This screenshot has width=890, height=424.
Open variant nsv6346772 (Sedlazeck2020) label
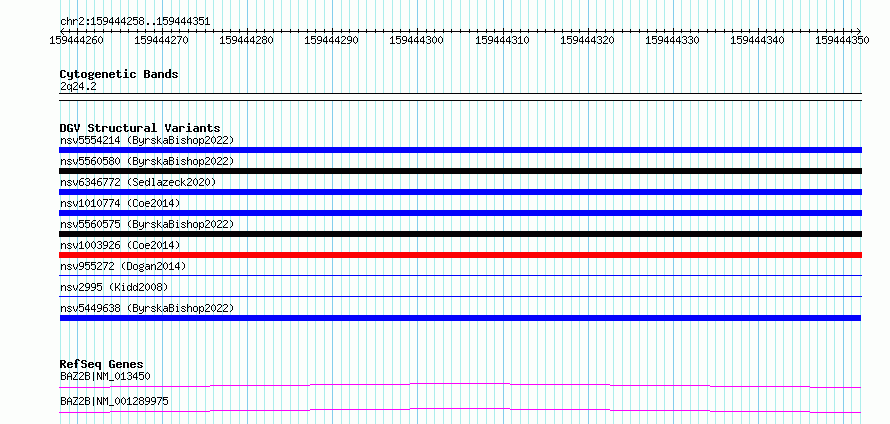[x=138, y=182]
